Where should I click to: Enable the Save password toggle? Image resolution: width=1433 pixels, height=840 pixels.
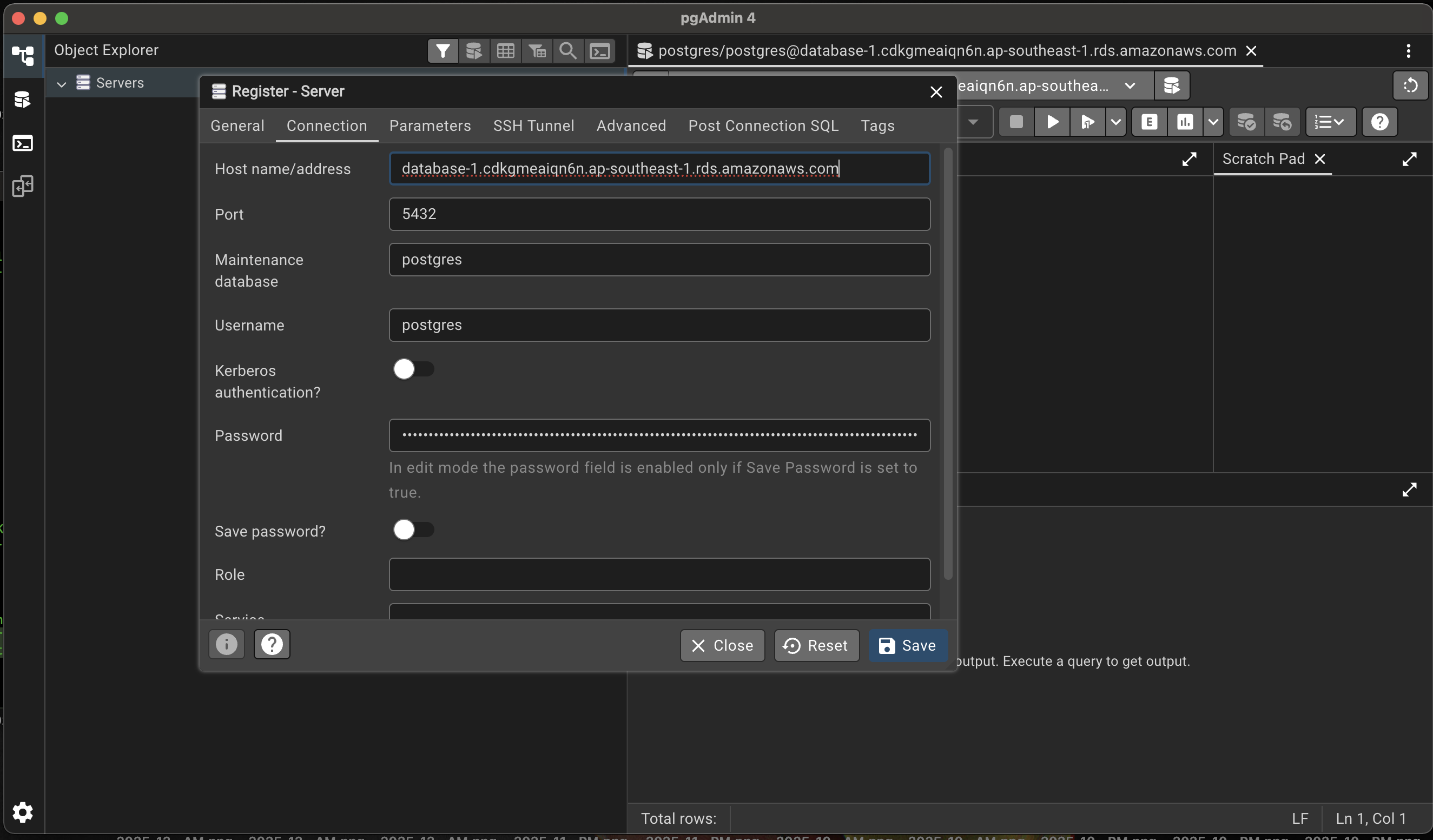(413, 530)
